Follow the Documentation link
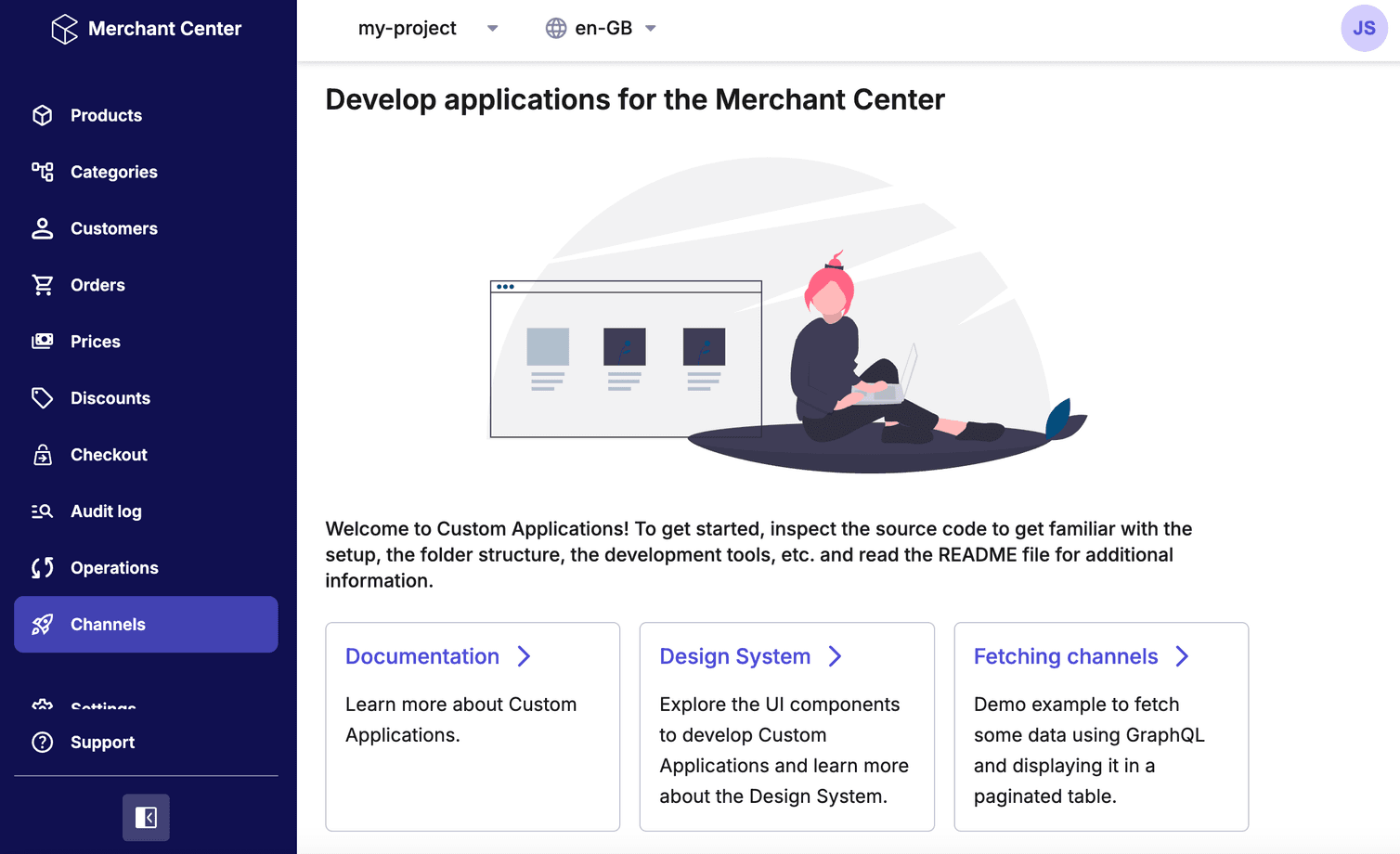The width and height of the screenshot is (1400, 854). pyautogui.click(x=422, y=656)
